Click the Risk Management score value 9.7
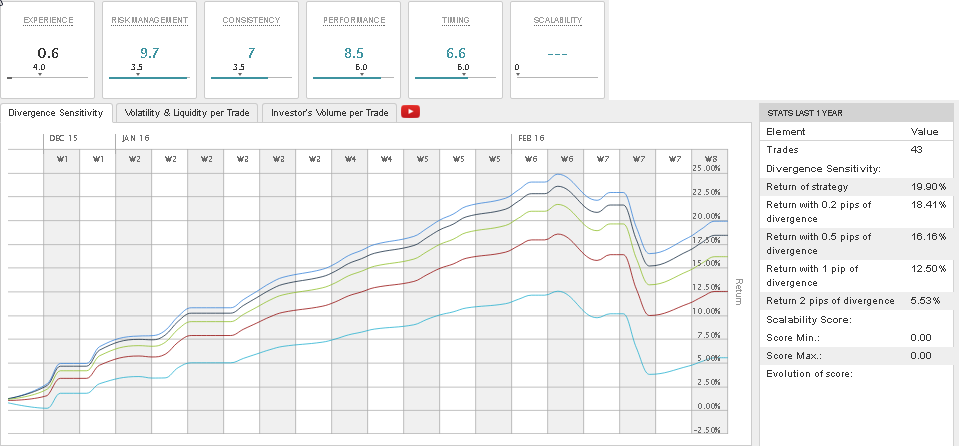The width and height of the screenshot is (960, 446). 150,52
